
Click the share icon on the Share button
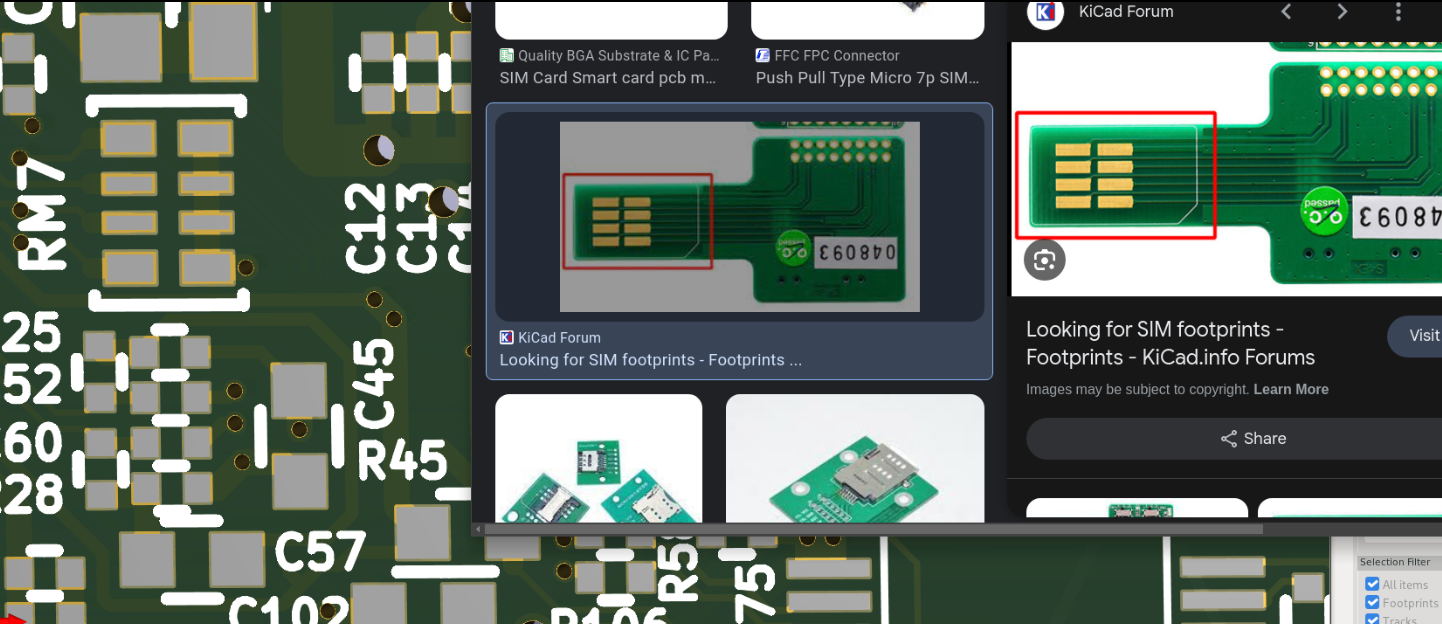click(x=1228, y=439)
